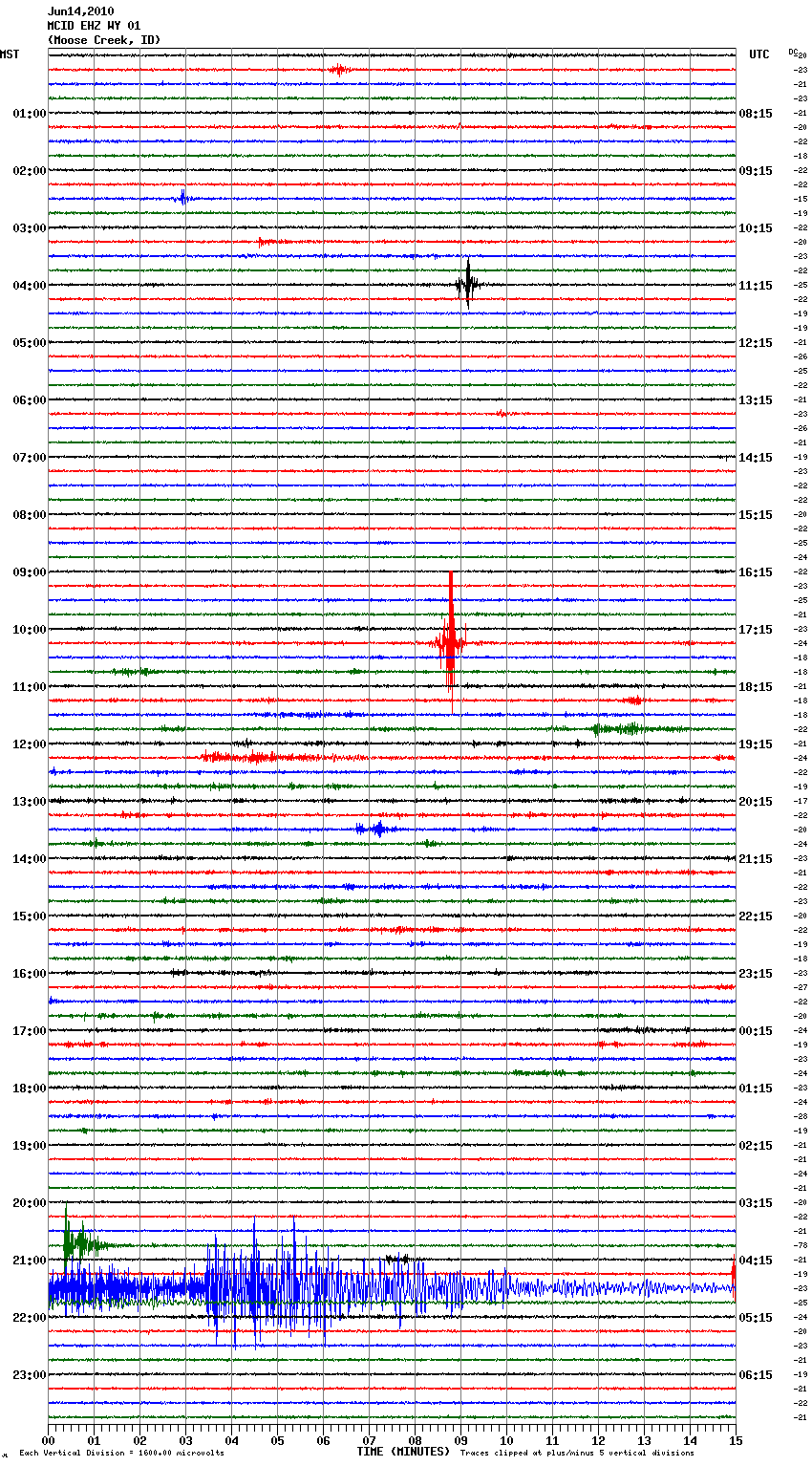Screen dimensions: 812x1466
Task: Click the 10 minute tick label
Action: tap(506, 1440)
